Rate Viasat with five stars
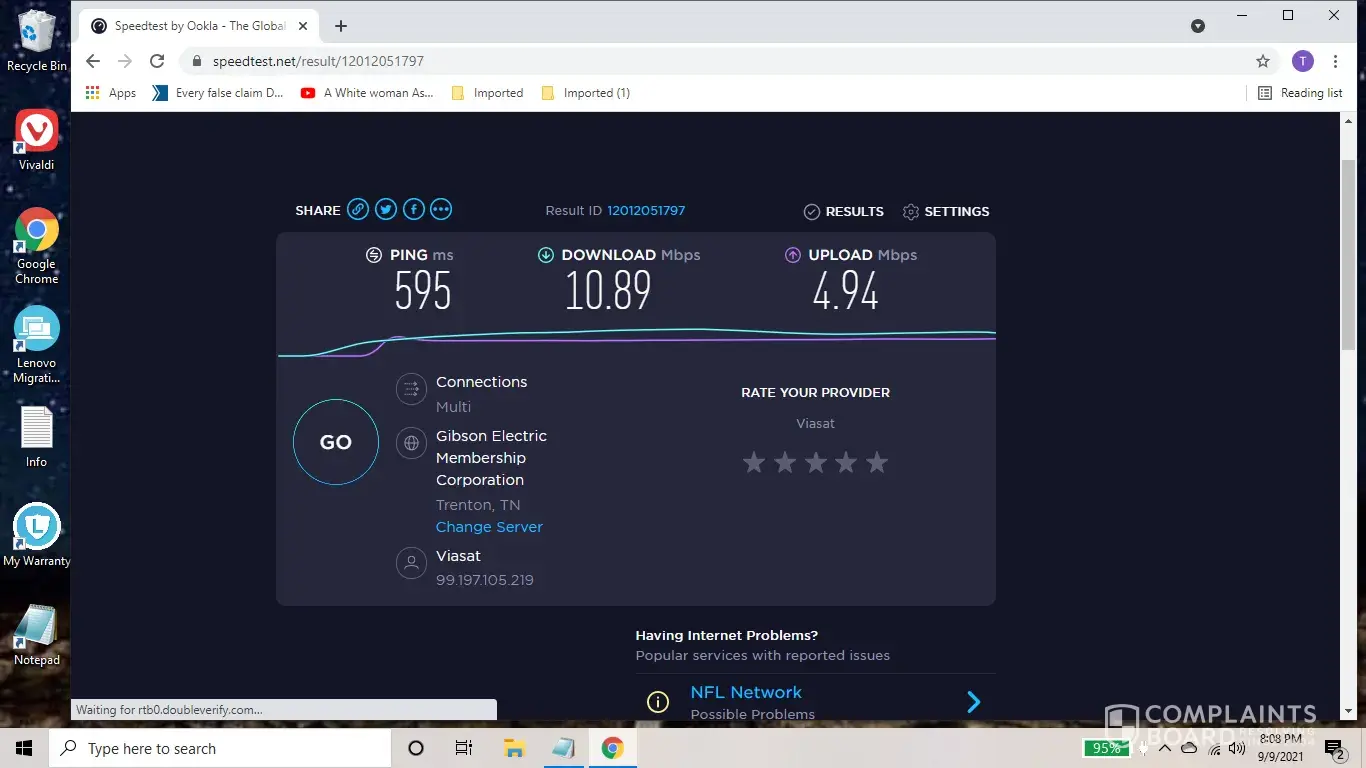 point(877,462)
